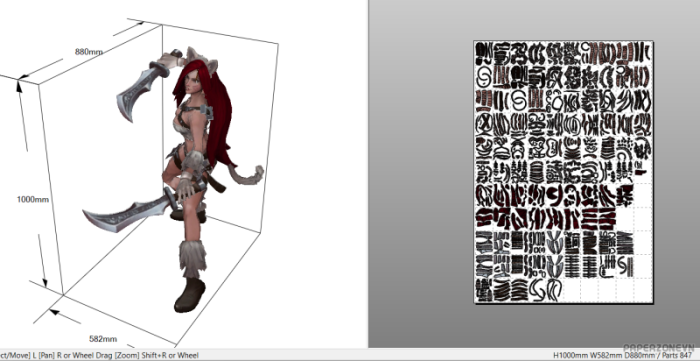Click the status bar text 'H1000mm W582mm D880mm'
700x361 pixels.
604,356
